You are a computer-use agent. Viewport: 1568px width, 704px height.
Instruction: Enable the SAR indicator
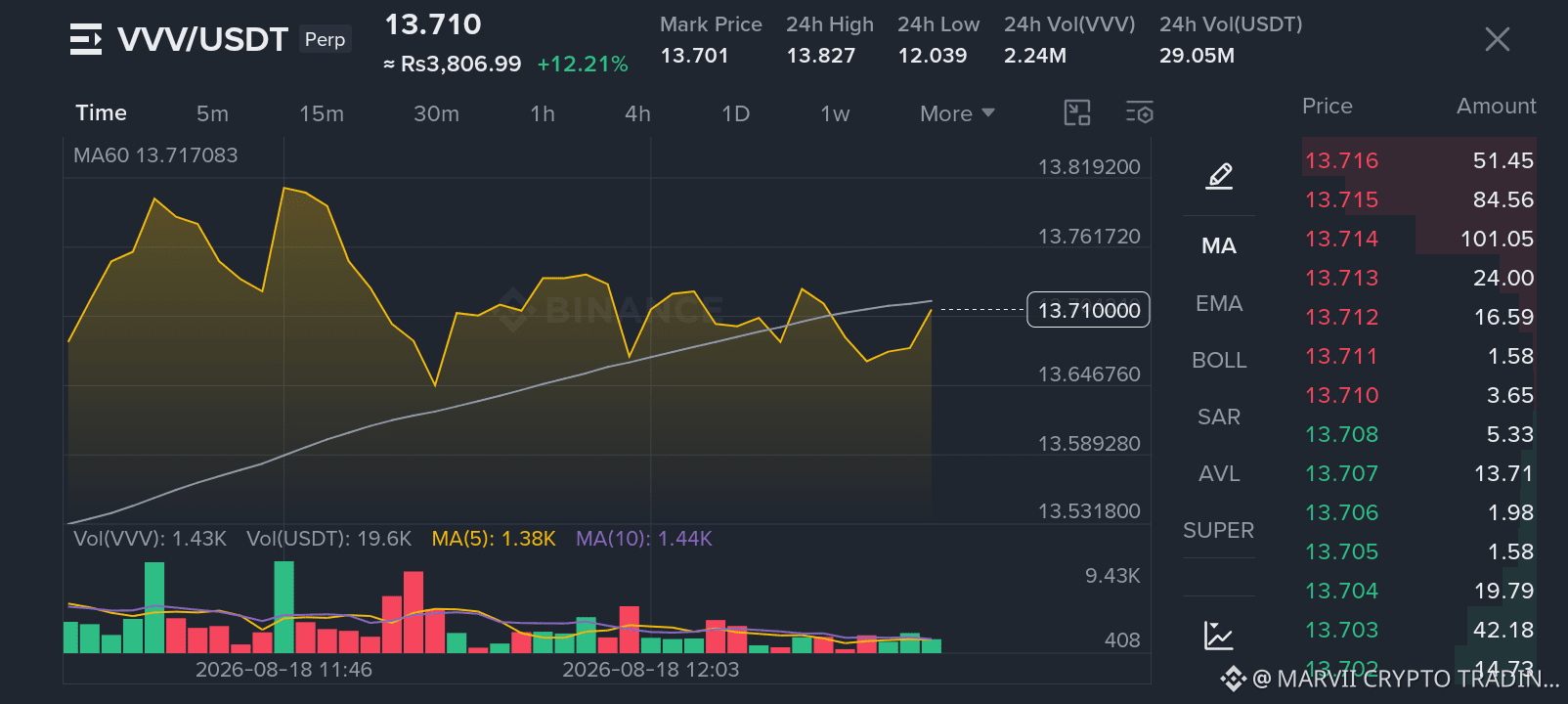[x=1219, y=417]
